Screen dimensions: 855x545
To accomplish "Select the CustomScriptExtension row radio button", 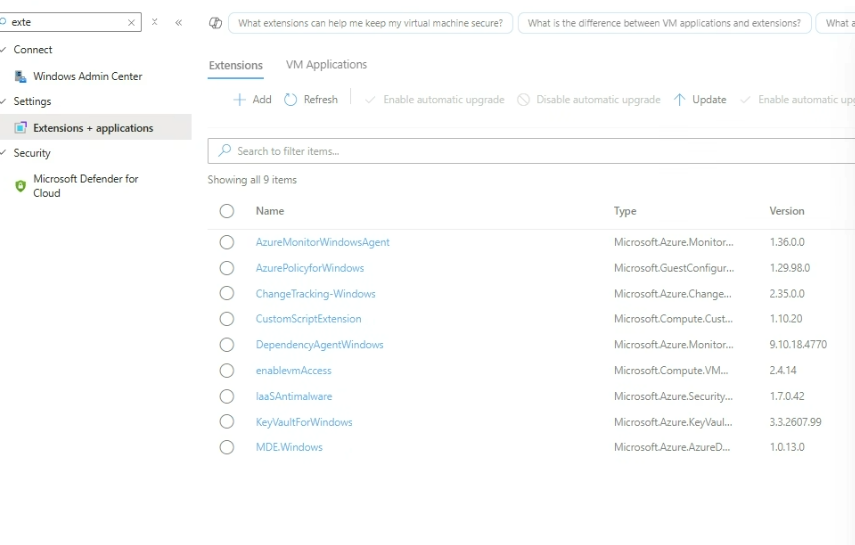I will point(227,319).
